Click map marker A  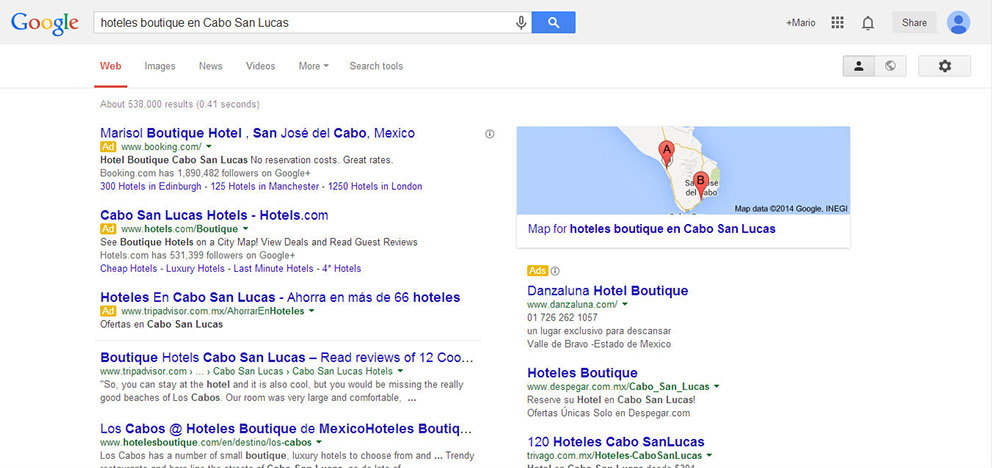click(665, 154)
